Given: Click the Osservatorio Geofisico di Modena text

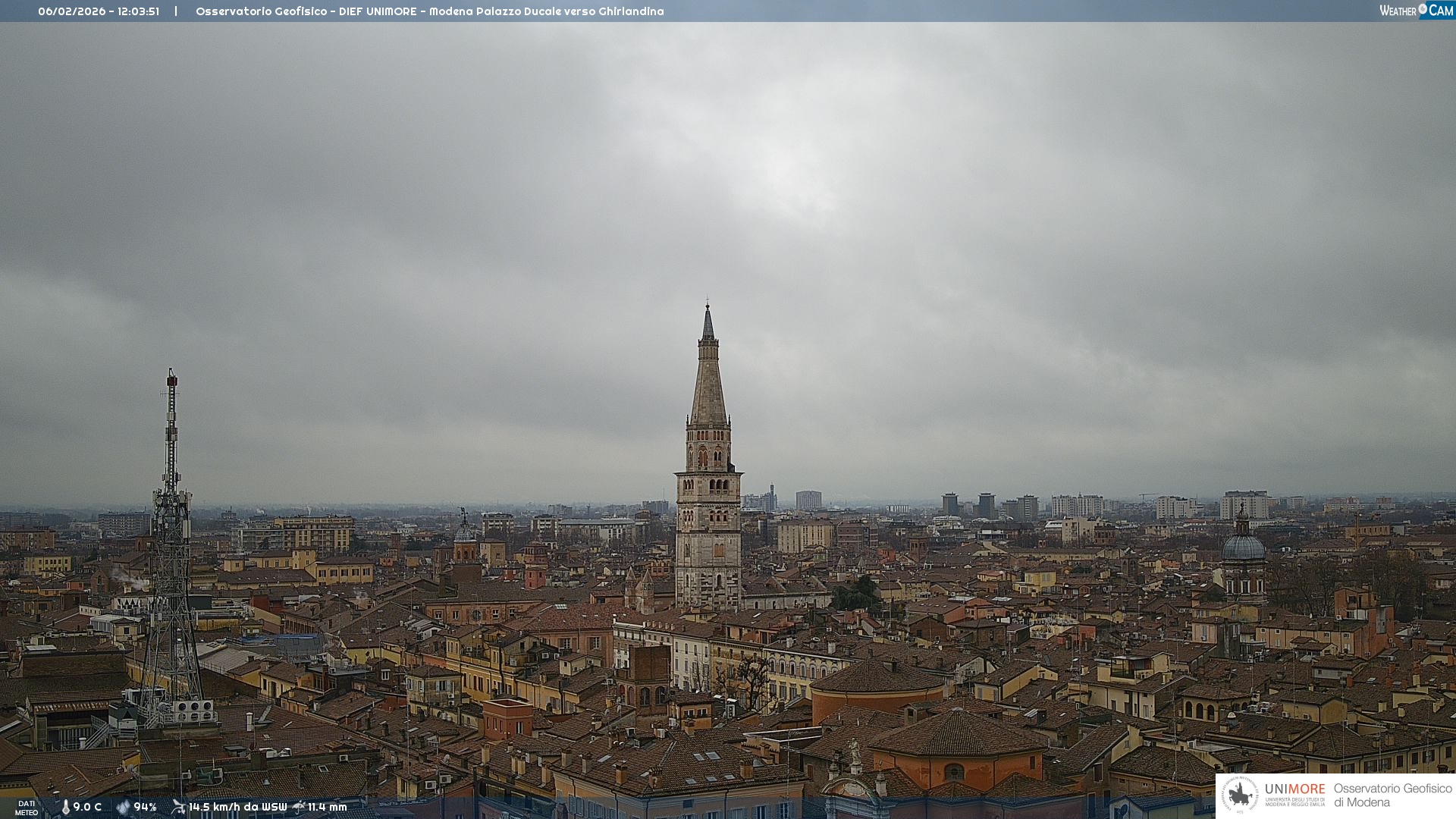Looking at the screenshot, I should 1392,795.
